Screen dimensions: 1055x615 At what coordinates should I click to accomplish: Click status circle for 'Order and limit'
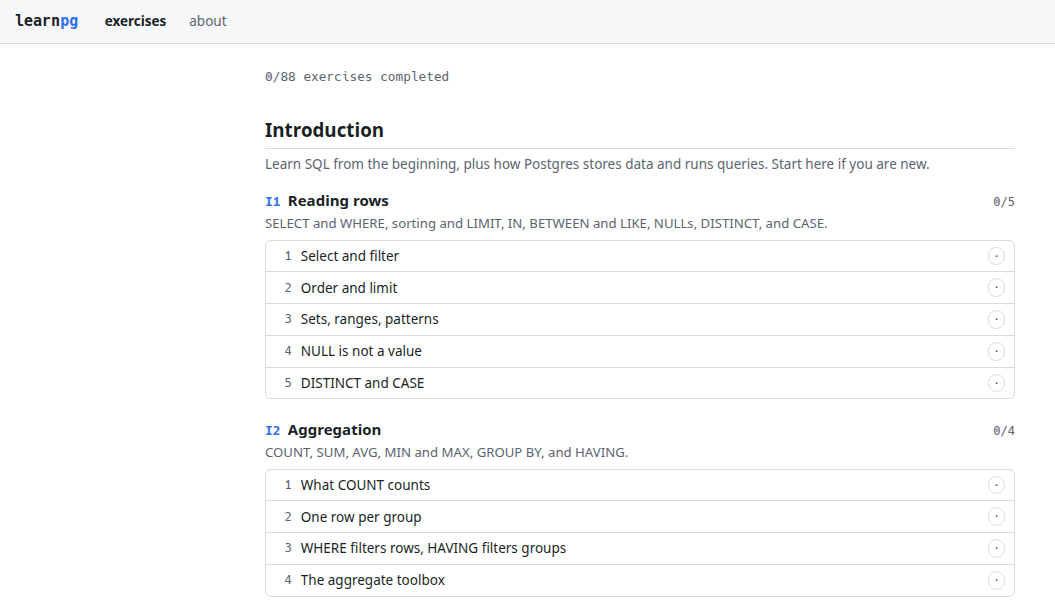point(996,288)
